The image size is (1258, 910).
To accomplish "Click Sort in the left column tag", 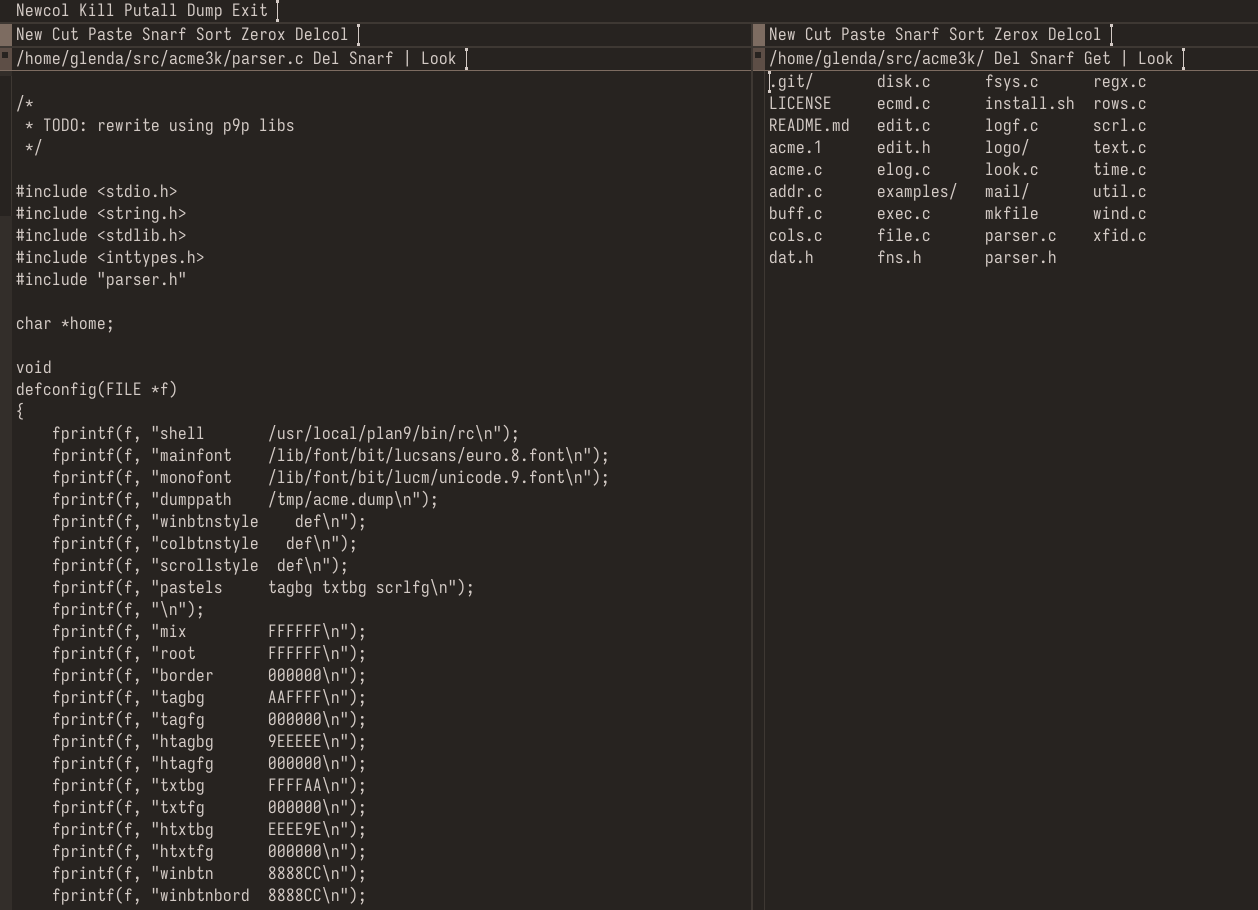I will click(214, 35).
